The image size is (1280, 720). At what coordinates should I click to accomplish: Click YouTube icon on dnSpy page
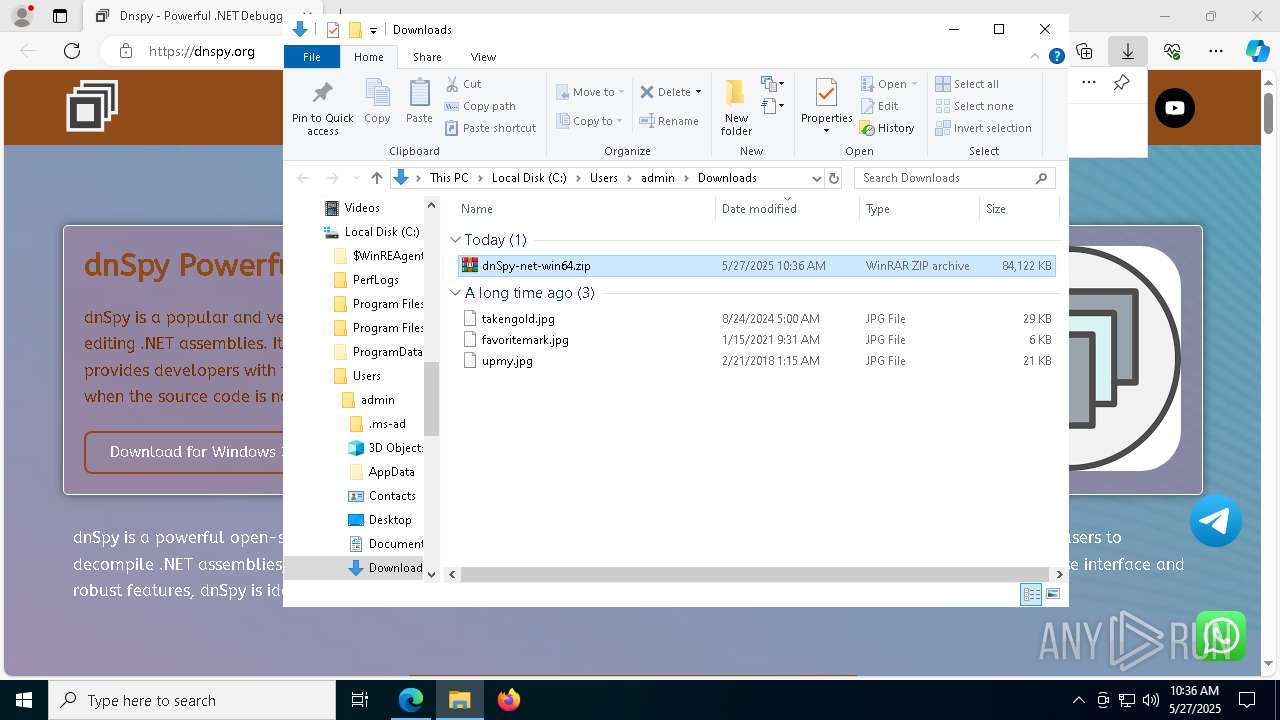(1175, 108)
